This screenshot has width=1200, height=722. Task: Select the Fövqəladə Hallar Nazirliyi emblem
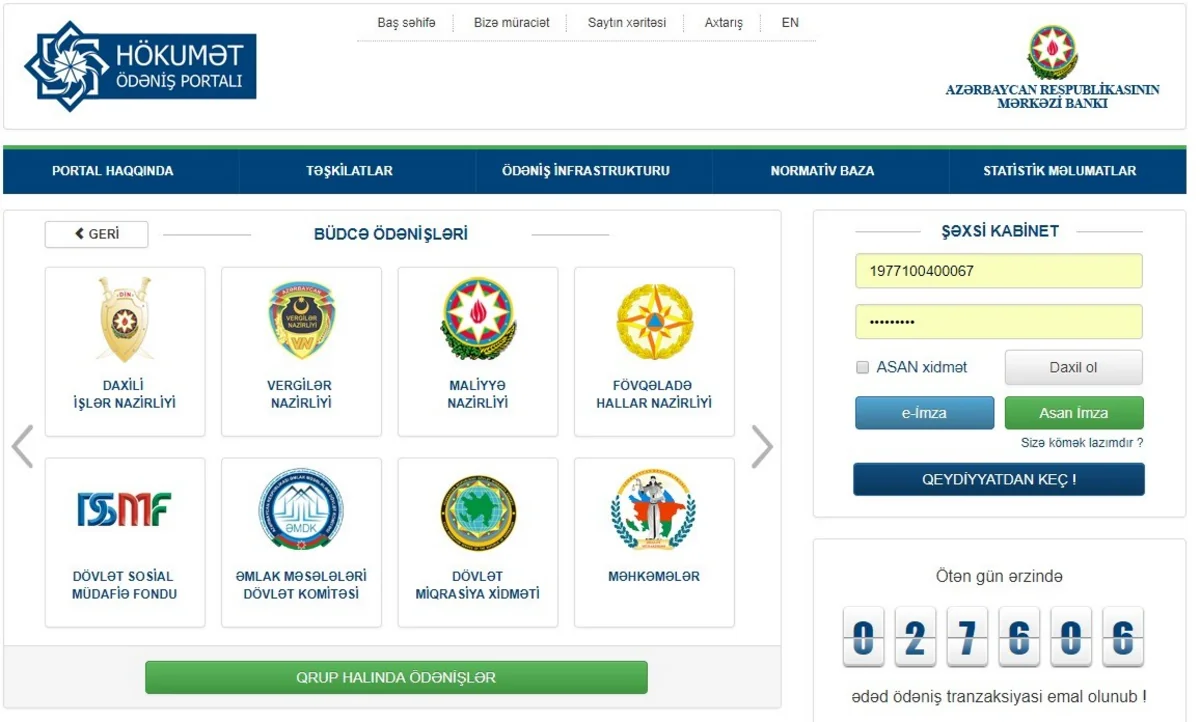[x=654, y=322]
